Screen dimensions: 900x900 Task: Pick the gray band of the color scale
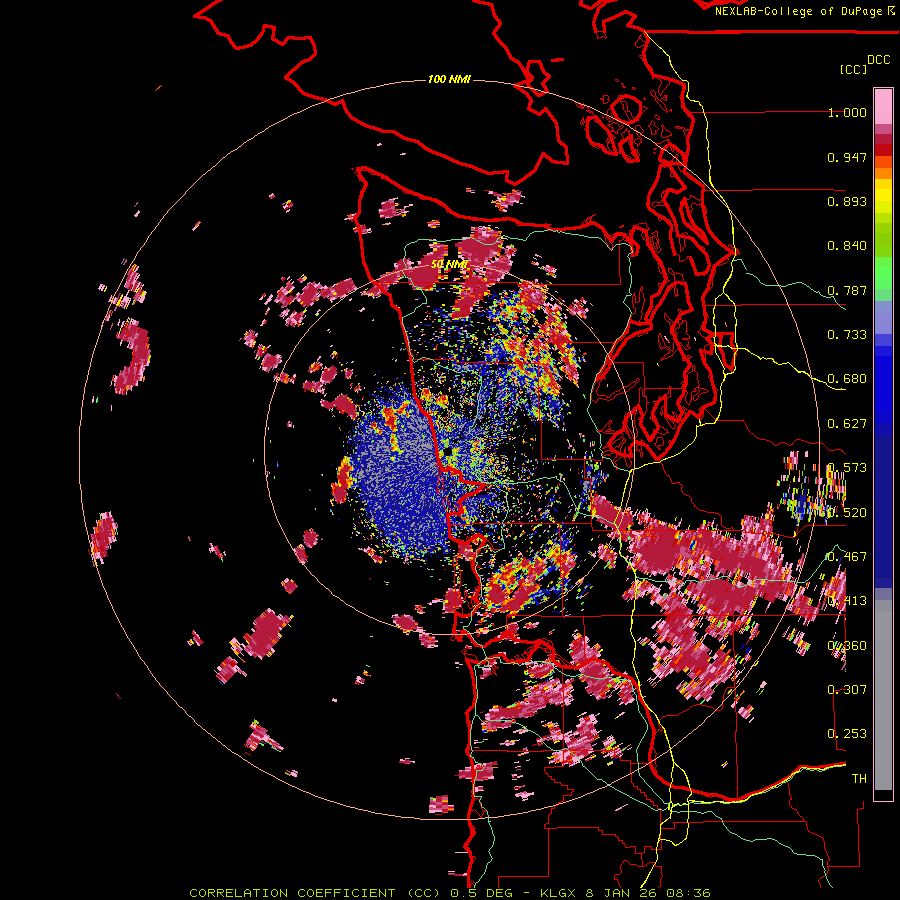pyautogui.click(x=883, y=695)
